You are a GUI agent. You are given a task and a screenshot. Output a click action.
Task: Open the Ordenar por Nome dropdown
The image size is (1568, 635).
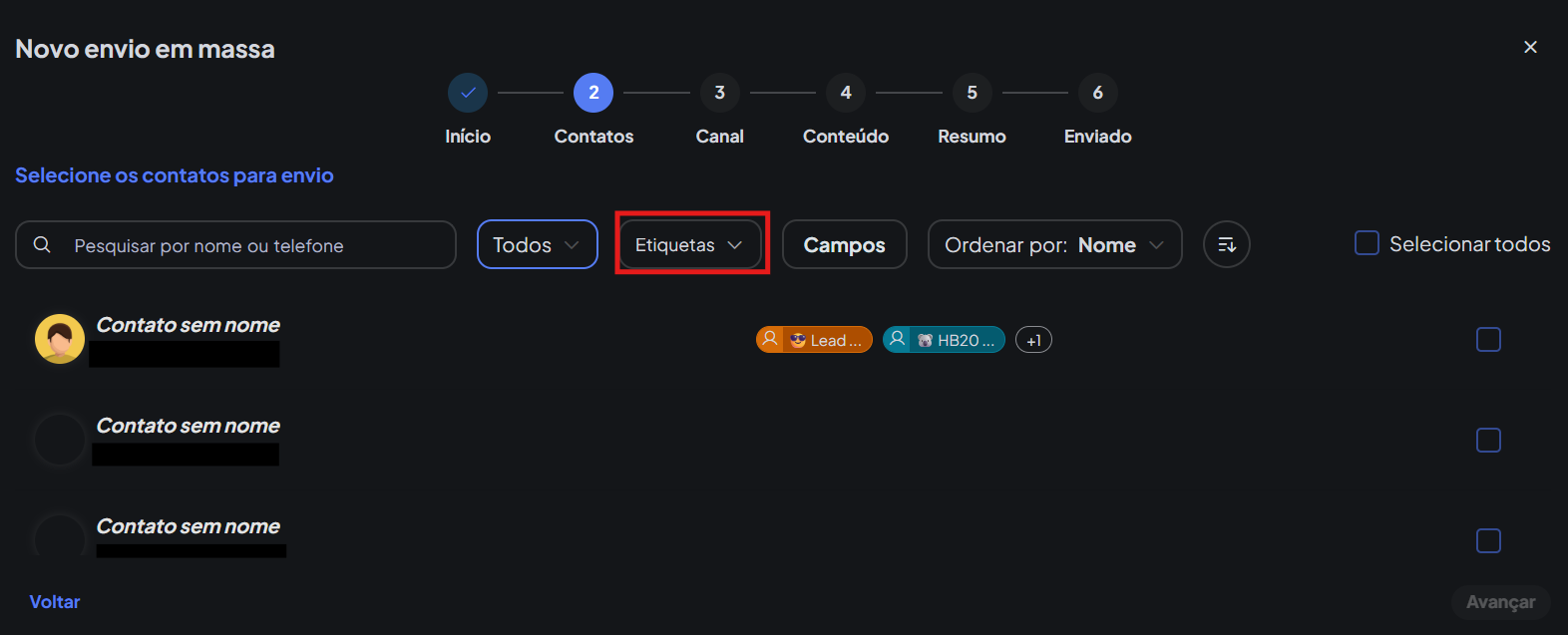(1054, 244)
